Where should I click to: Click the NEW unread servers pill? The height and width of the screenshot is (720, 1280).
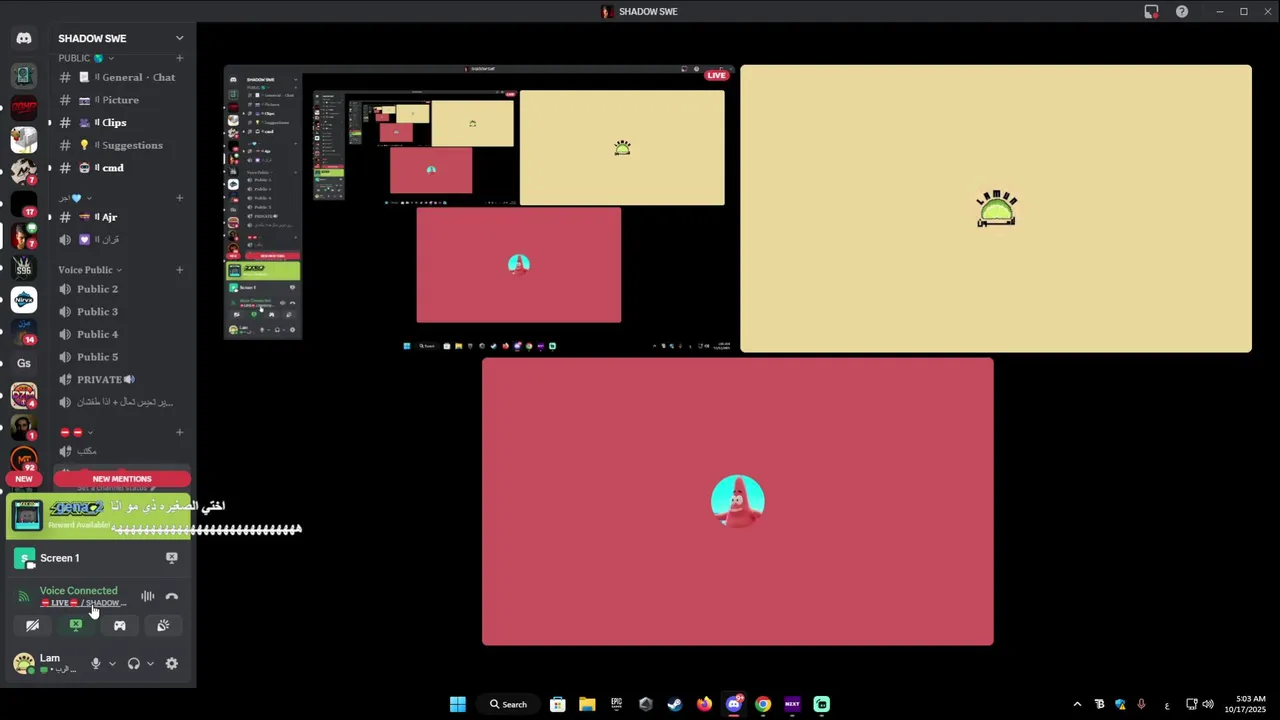pos(24,479)
